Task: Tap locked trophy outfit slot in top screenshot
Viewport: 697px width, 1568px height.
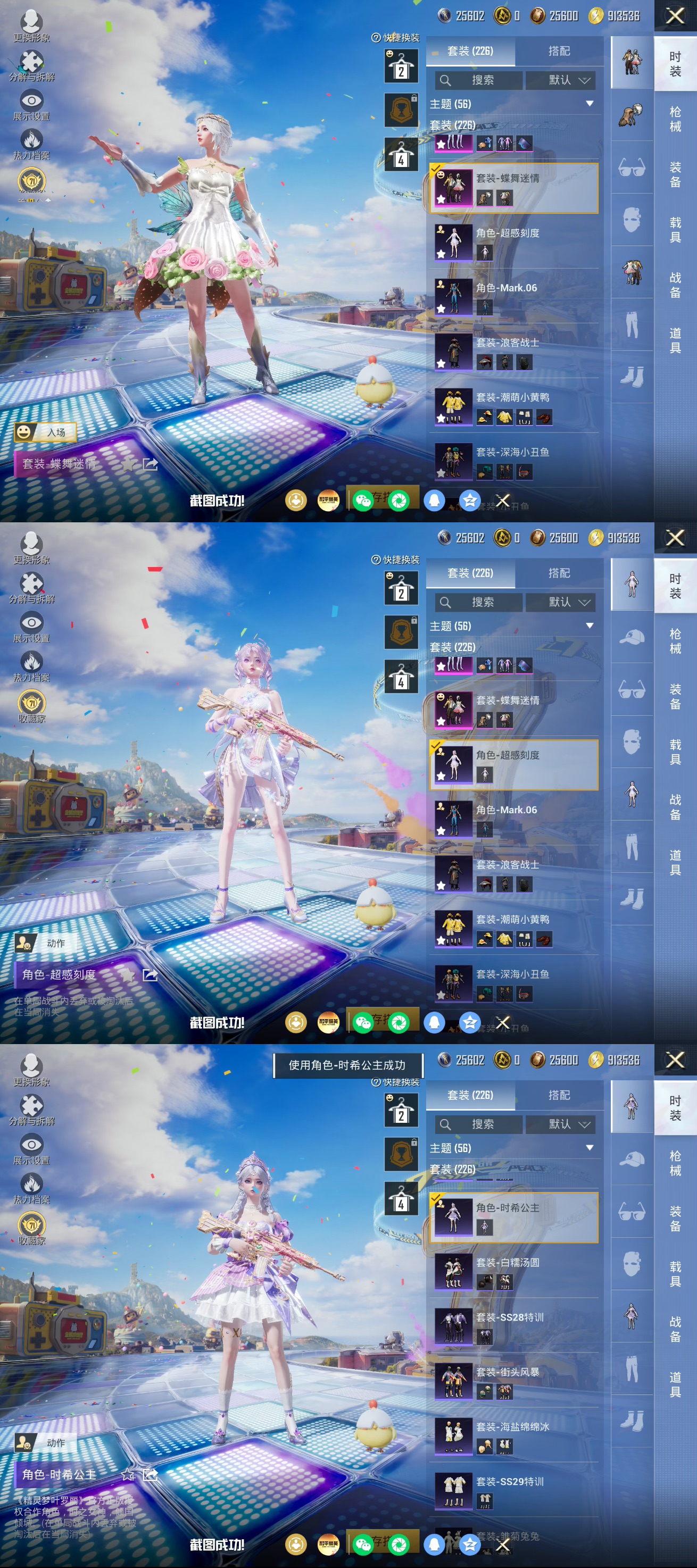Action: coord(401,110)
